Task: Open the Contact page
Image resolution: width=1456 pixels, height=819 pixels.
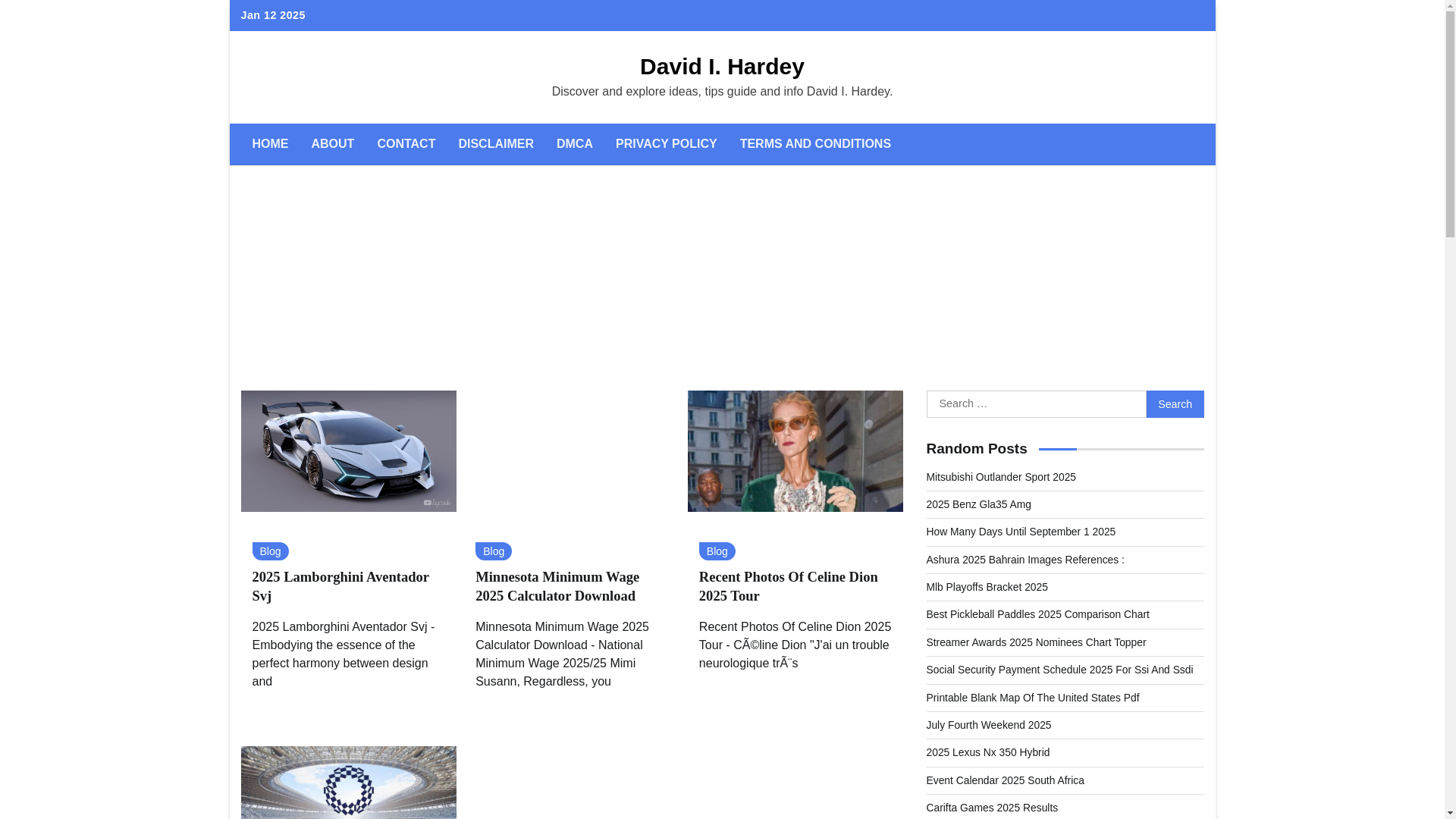Action: 406,144
